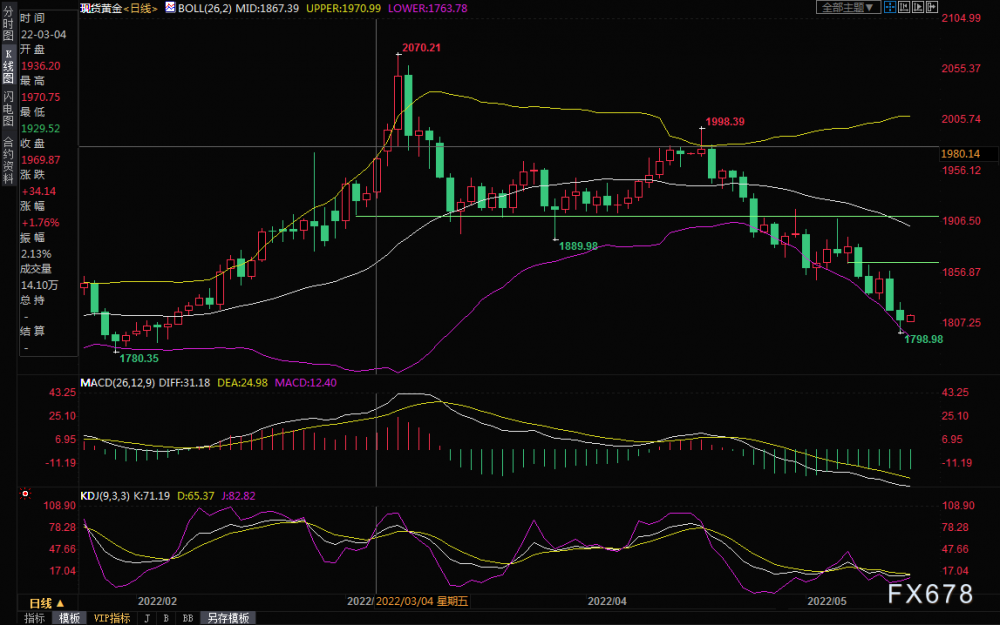Open the VIP指标 tab
Screen dimensions: 1000x625
[x=112, y=618]
